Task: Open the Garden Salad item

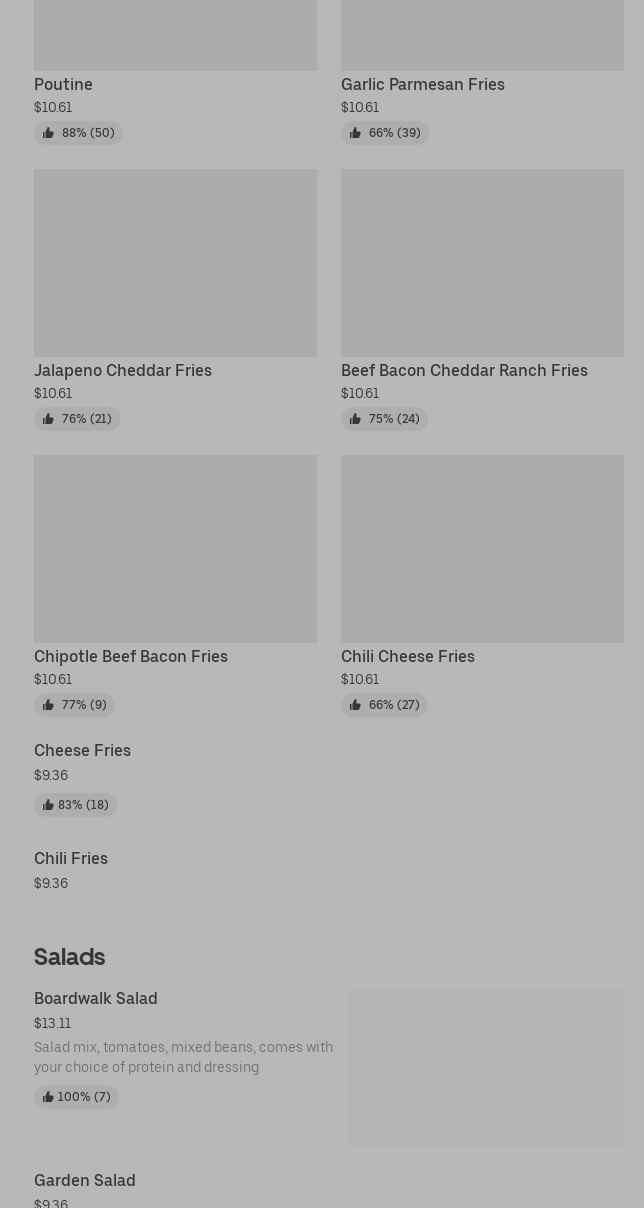Action: pos(85,1180)
